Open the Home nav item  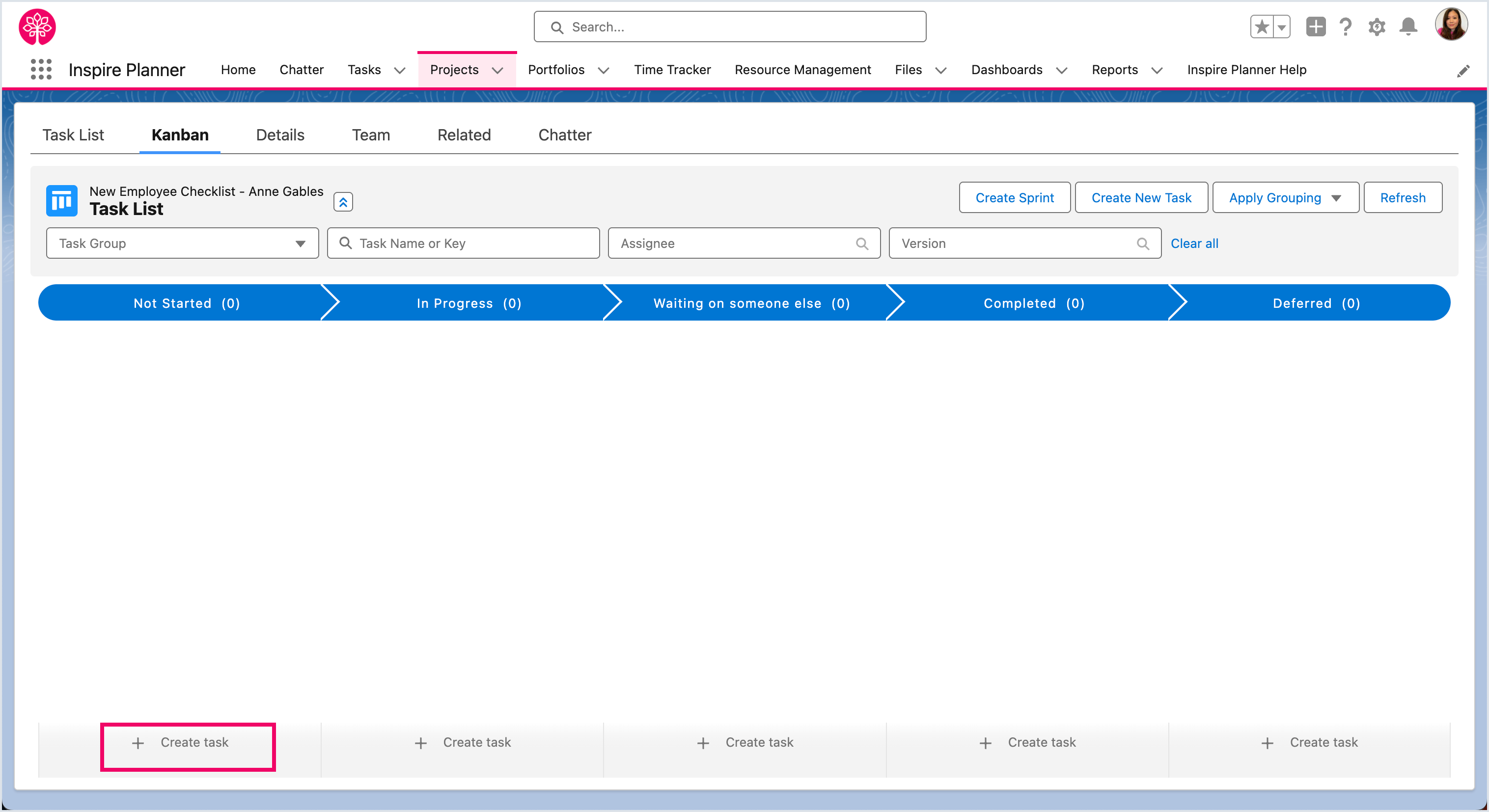(x=238, y=69)
